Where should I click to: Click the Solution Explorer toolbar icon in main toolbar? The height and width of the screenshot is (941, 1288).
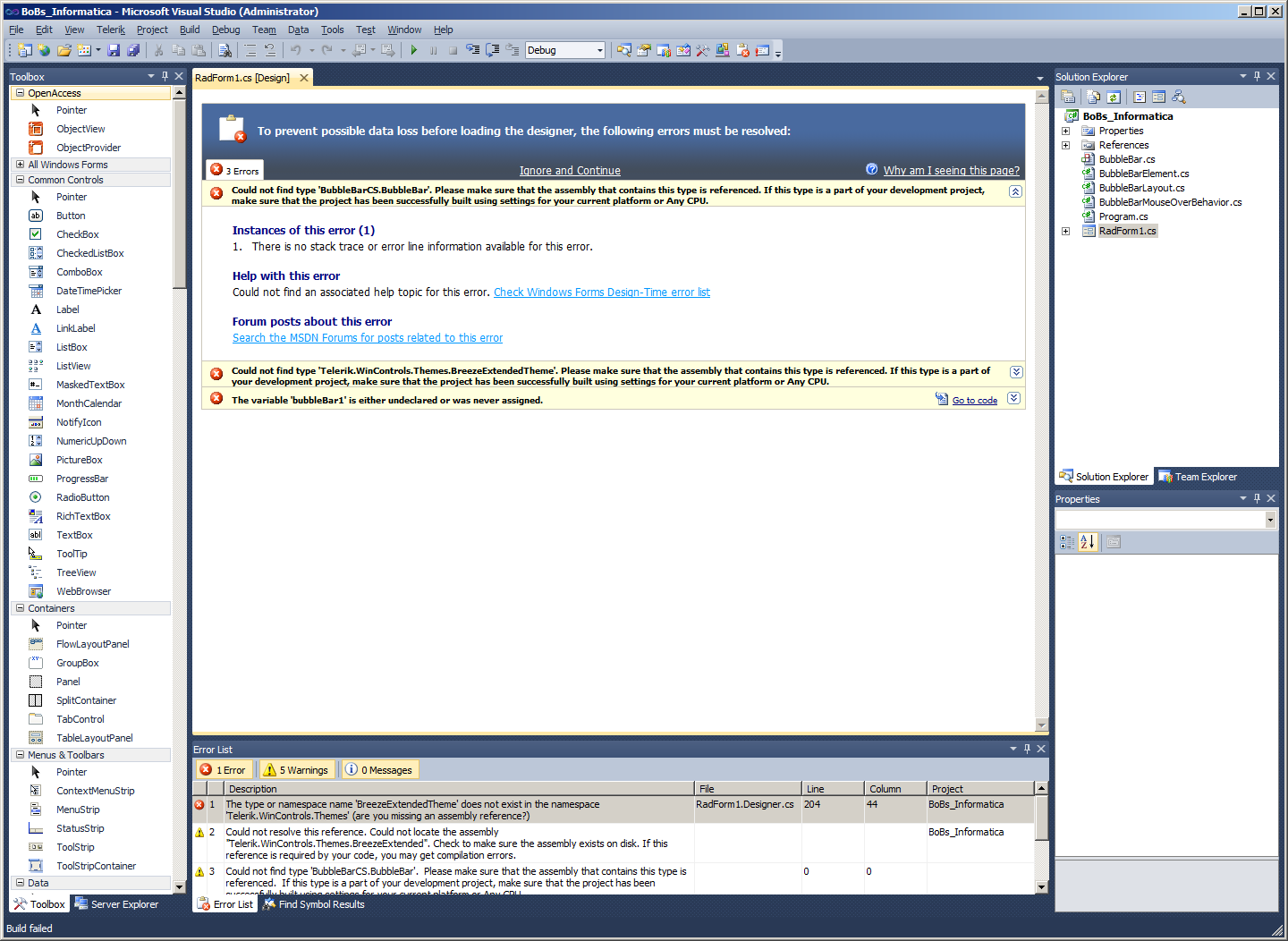click(x=624, y=50)
